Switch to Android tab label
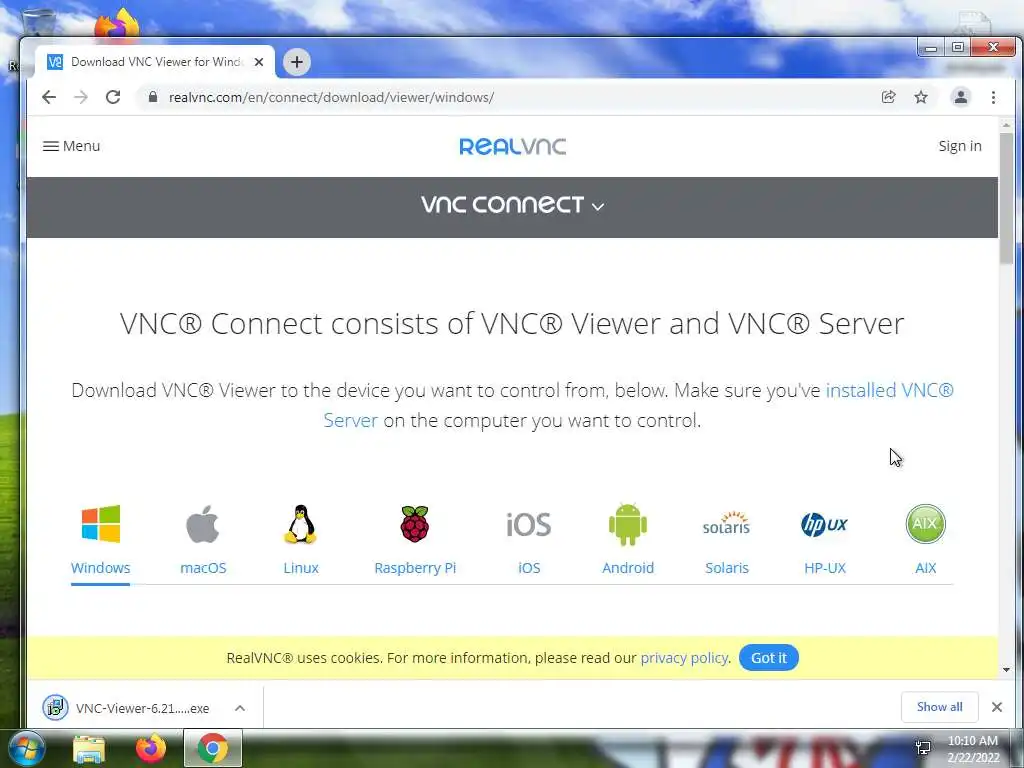 [628, 568]
